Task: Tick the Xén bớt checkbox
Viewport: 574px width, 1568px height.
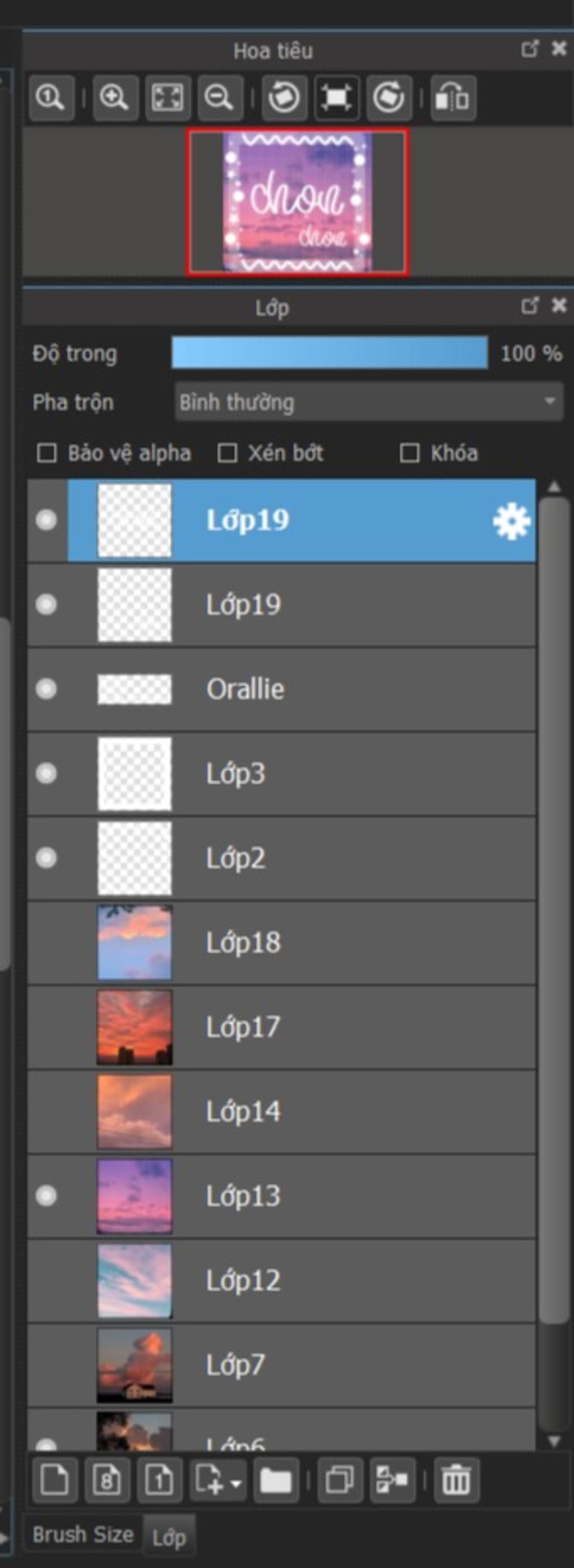Action: coord(228,453)
